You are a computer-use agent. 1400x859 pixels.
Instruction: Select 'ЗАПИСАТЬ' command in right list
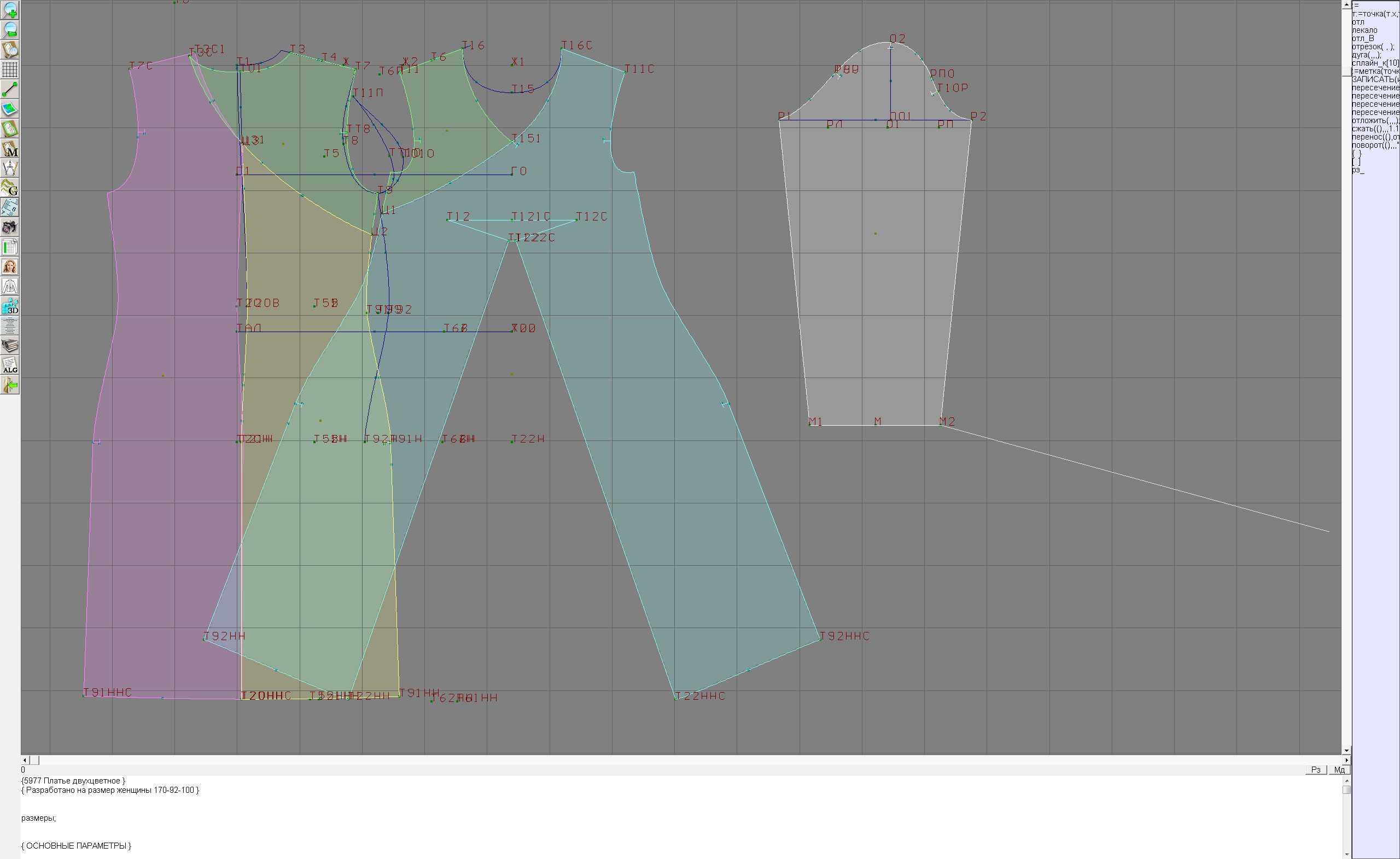1375,79
